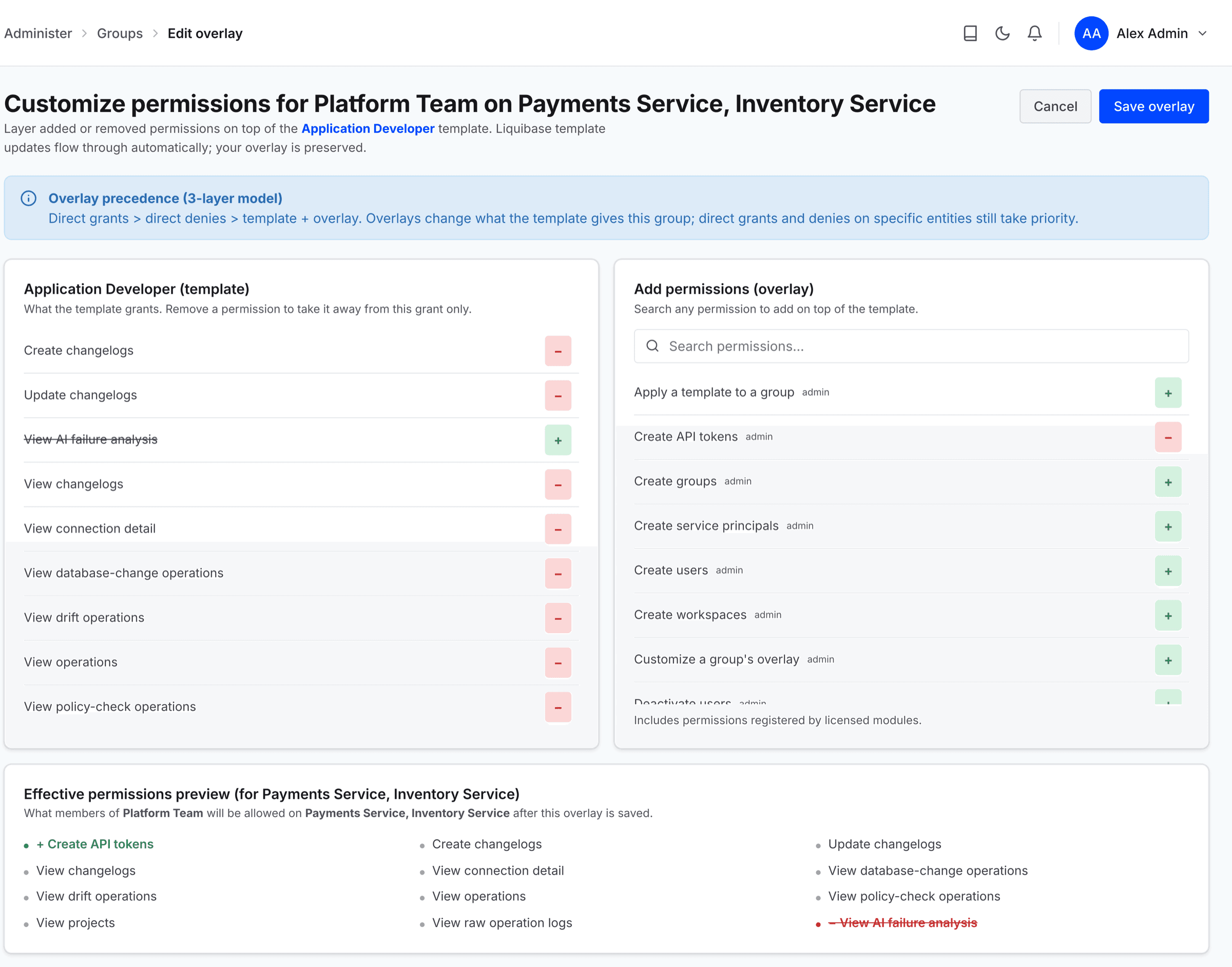
Task: Click struck-through View AI failure analysis template row
Action: click(90, 440)
